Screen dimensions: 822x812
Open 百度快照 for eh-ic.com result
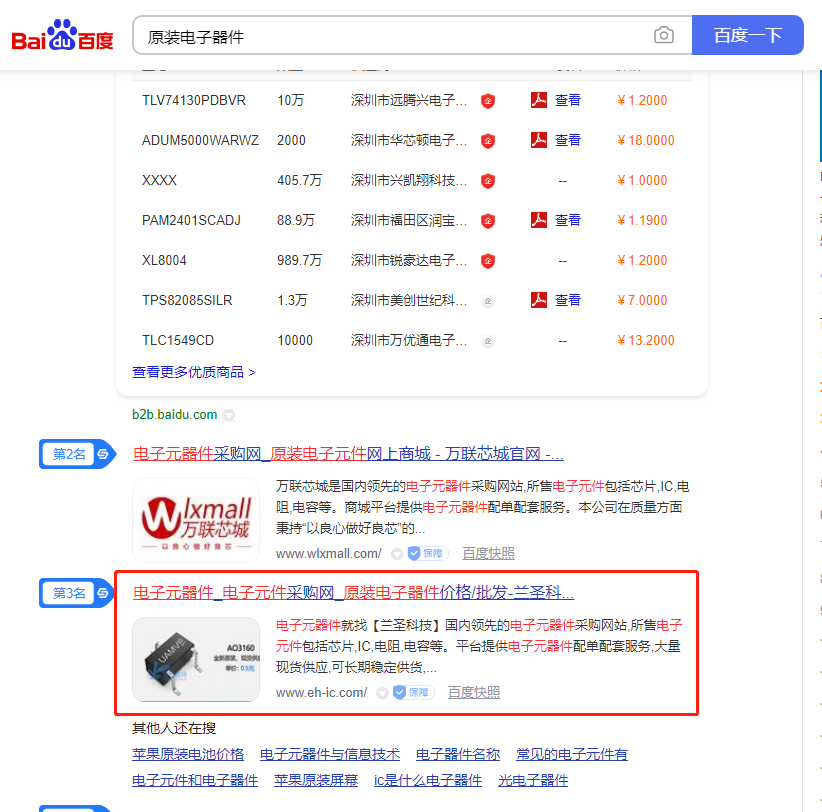pos(474,692)
